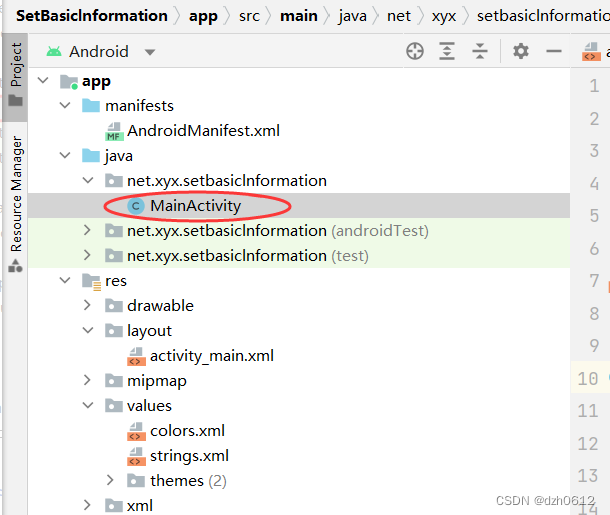
Task: Select the app module folder icon
Action: [x=69, y=82]
